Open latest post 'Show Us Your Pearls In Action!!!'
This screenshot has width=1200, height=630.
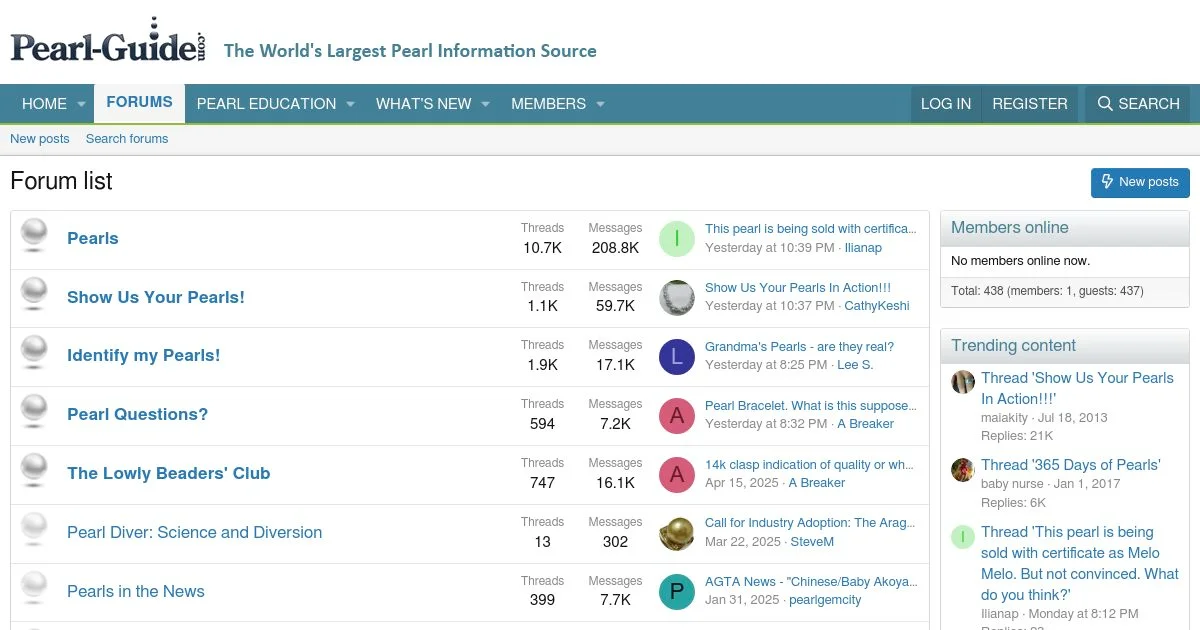[798, 288]
